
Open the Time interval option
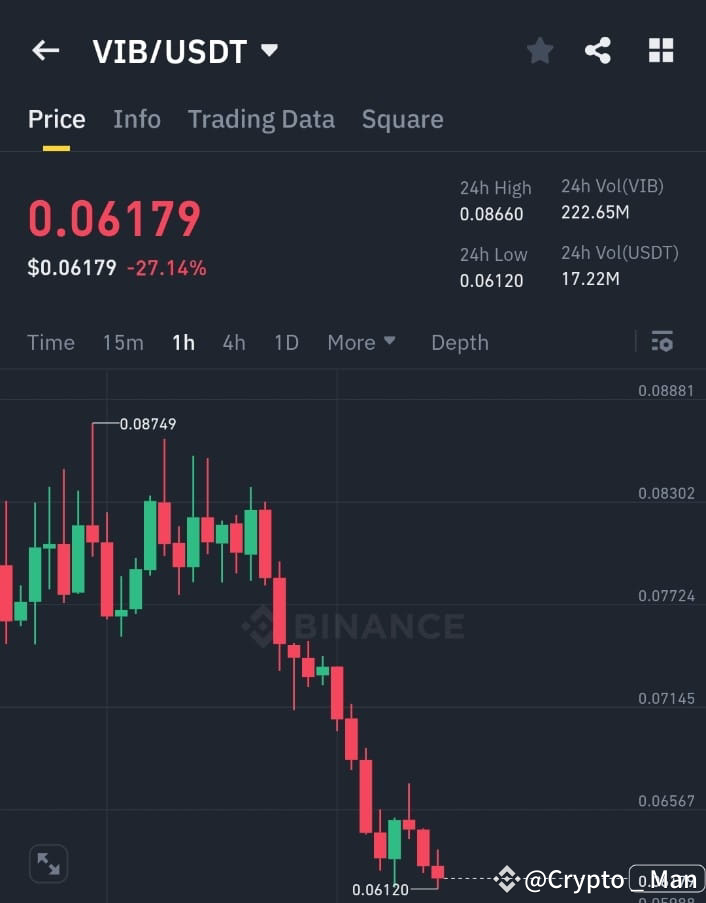point(51,342)
